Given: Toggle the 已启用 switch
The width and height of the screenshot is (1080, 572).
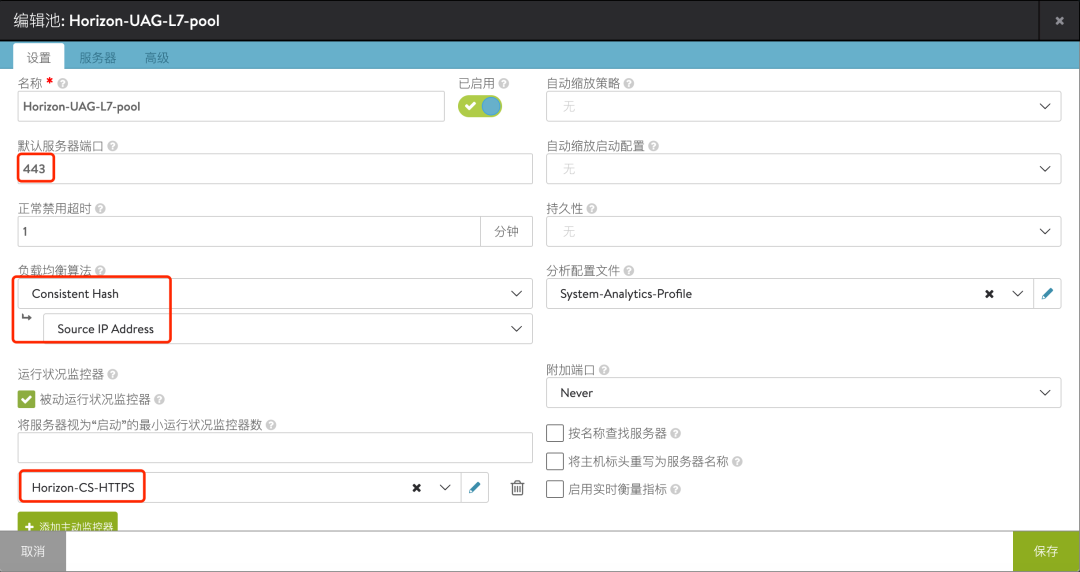Looking at the screenshot, I should point(480,106).
